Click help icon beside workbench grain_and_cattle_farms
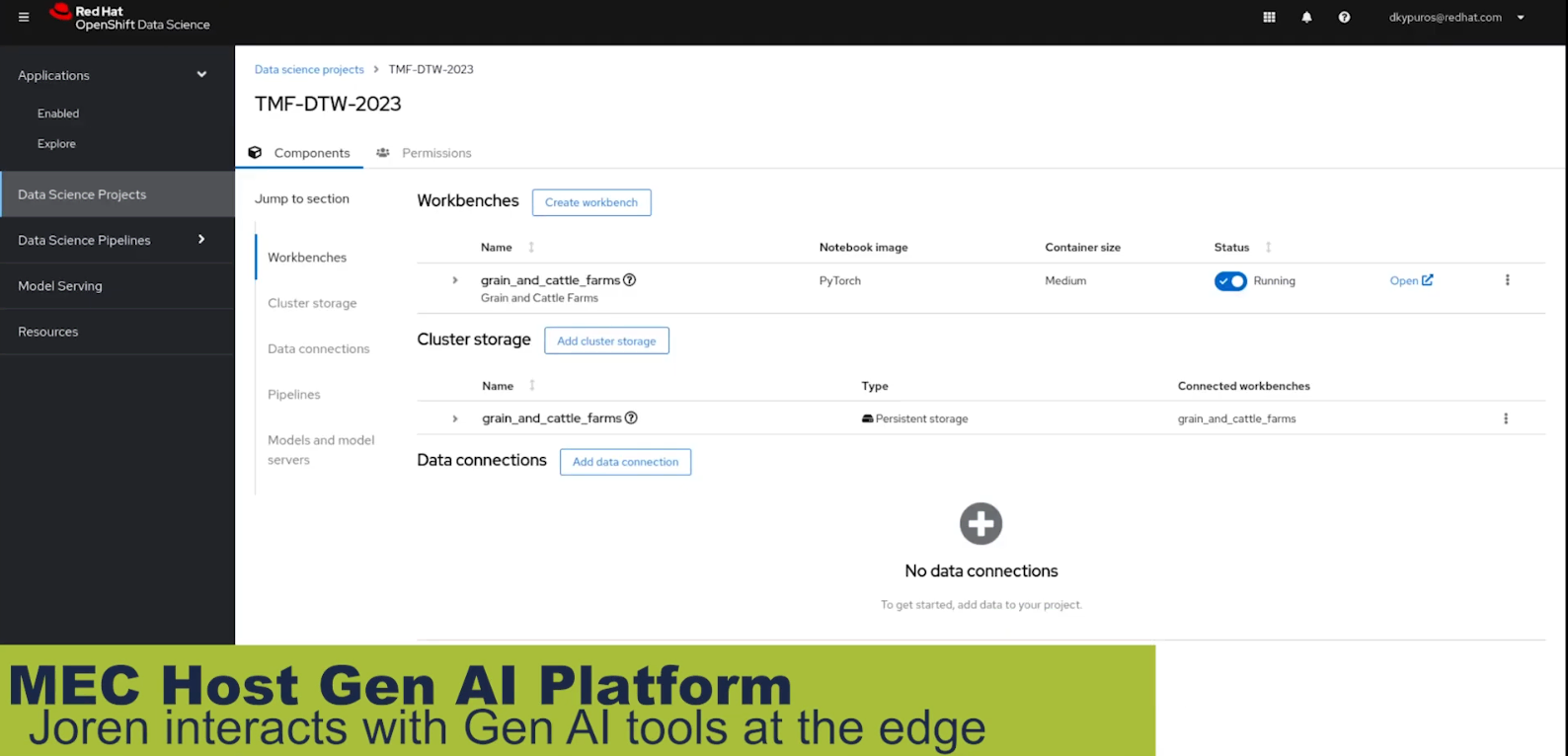Viewport: 1568px width, 756px height. pos(630,280)
